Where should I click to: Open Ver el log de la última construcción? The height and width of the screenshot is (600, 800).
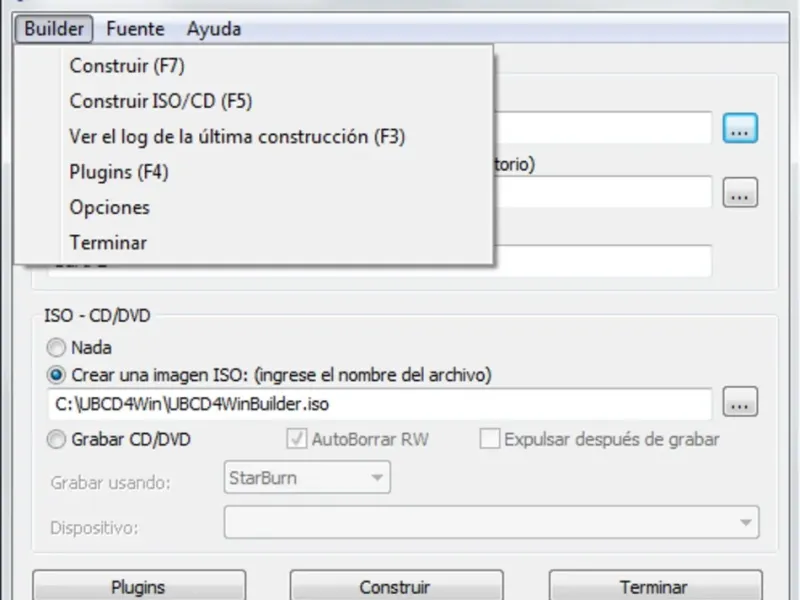click(237, 137)
